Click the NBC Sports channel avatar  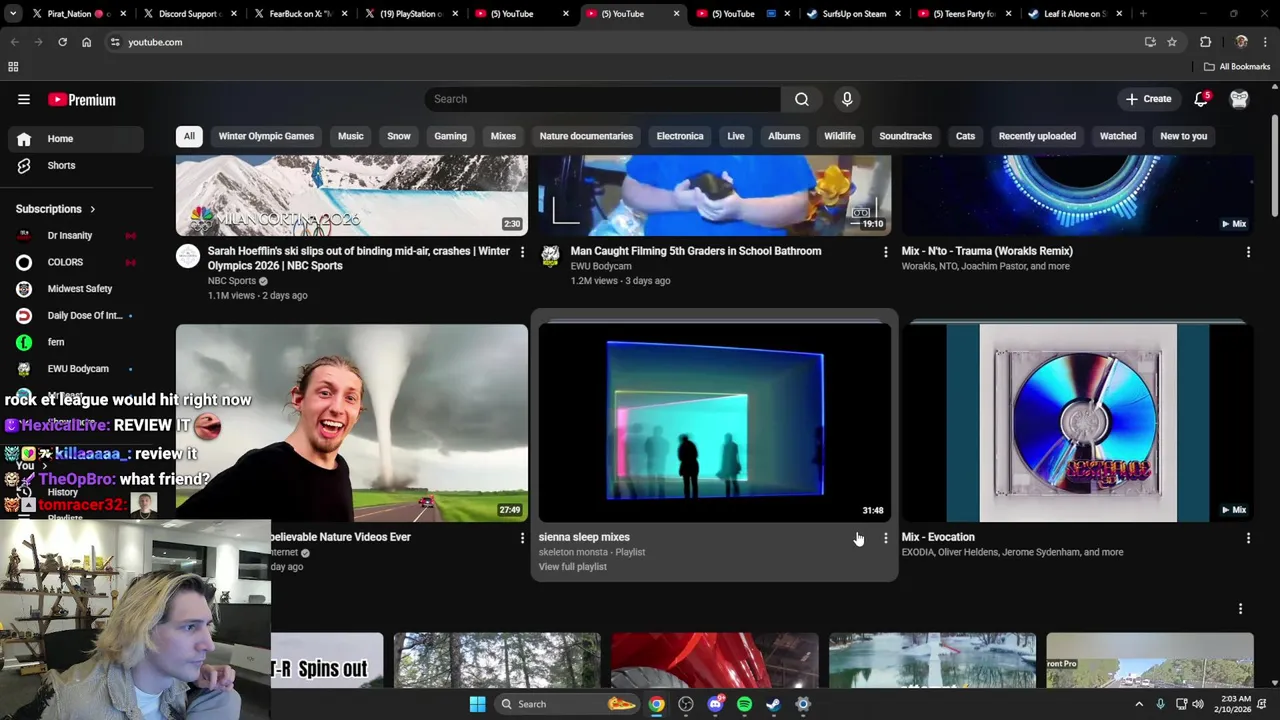click(188, 256)
